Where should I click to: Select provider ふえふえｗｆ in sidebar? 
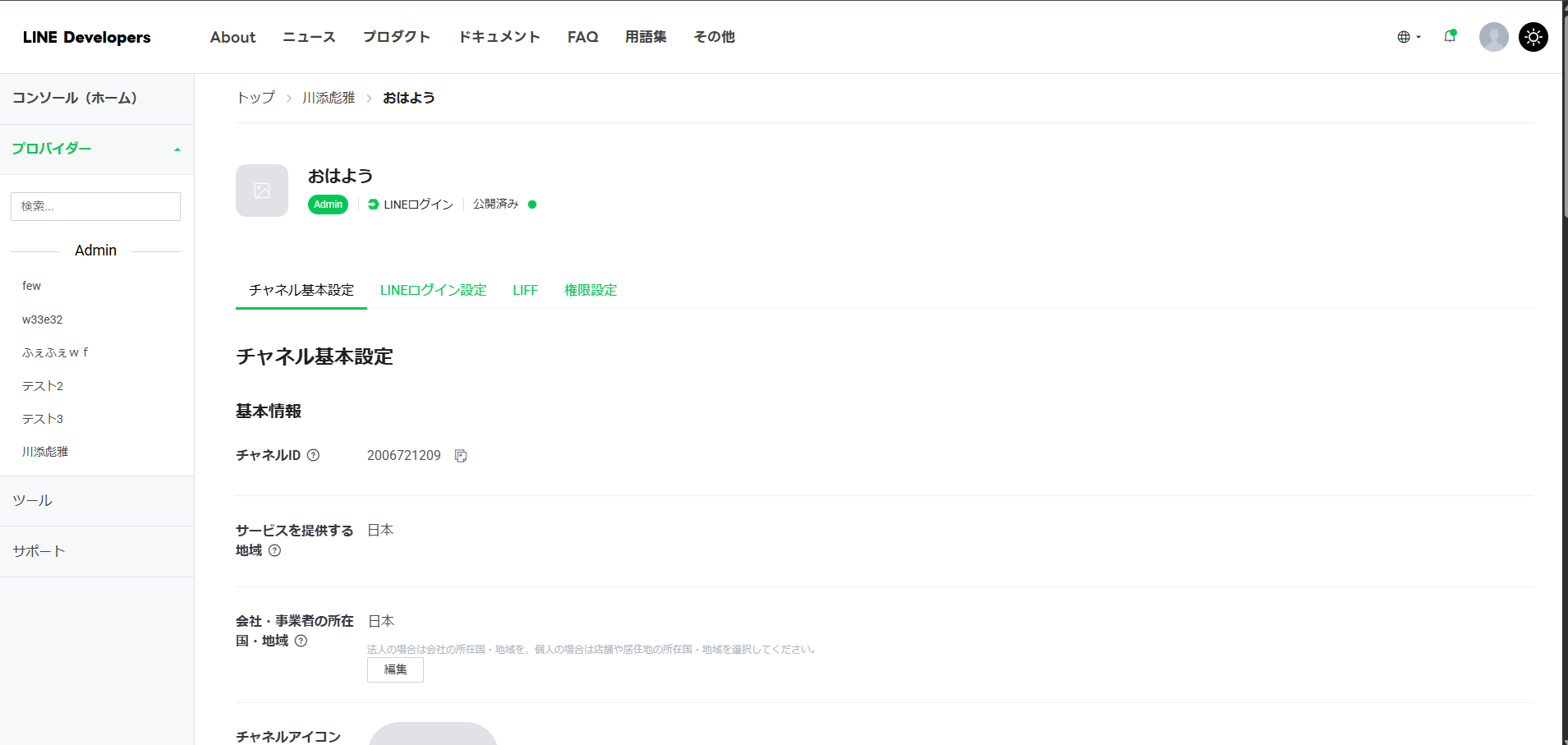pyautogui.click(x=55, y=352)
